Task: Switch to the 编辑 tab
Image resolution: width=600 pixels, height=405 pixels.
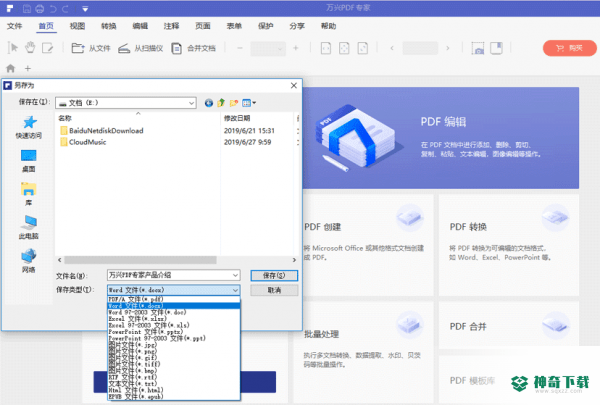Action: pos(140,26)
